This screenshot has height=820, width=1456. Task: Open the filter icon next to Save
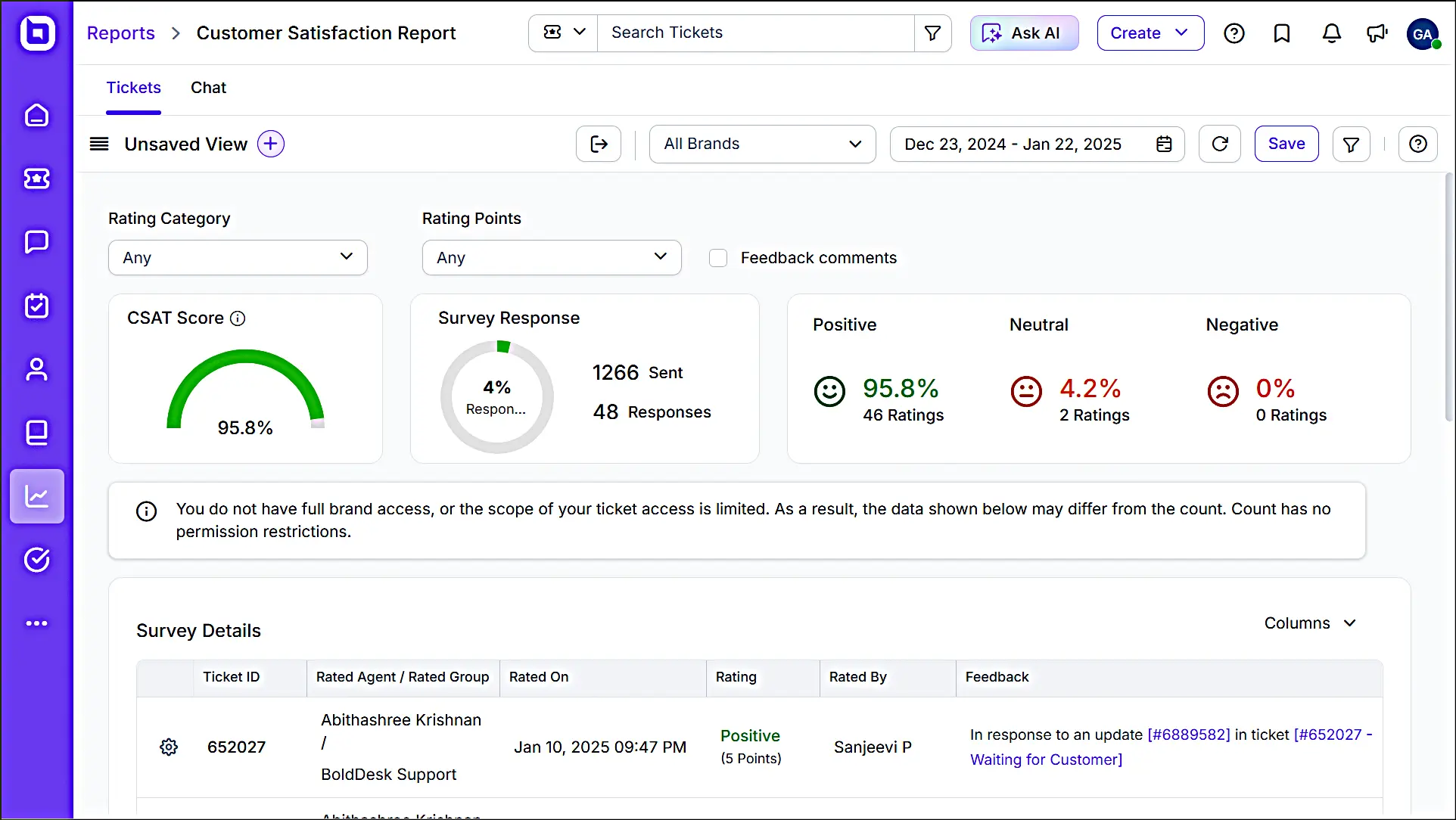(1351, 144)
